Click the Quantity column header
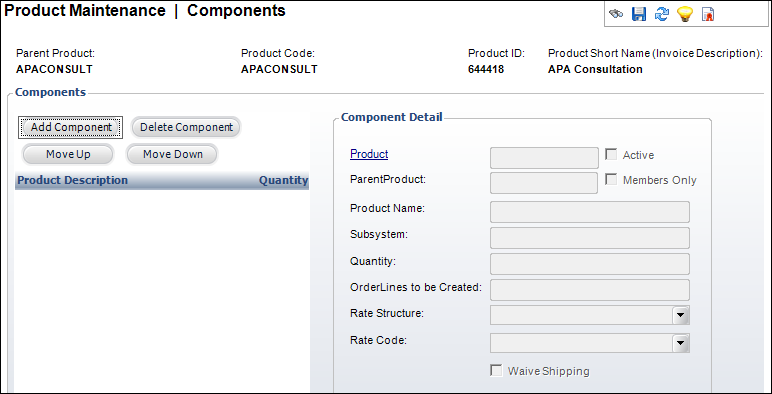 point(284,180)
